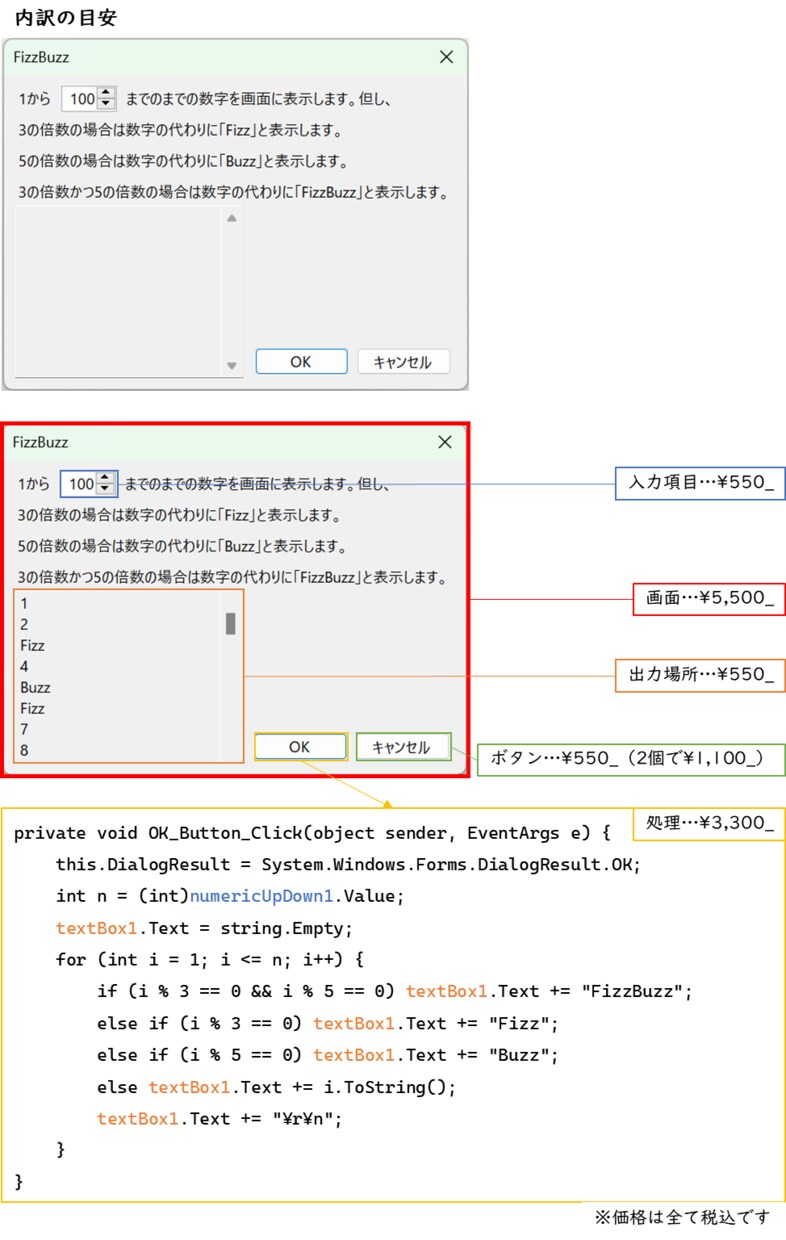Click OK in the FizzBuzz dialog with empty output
The image size is (786, 1240).
[301, 362]
